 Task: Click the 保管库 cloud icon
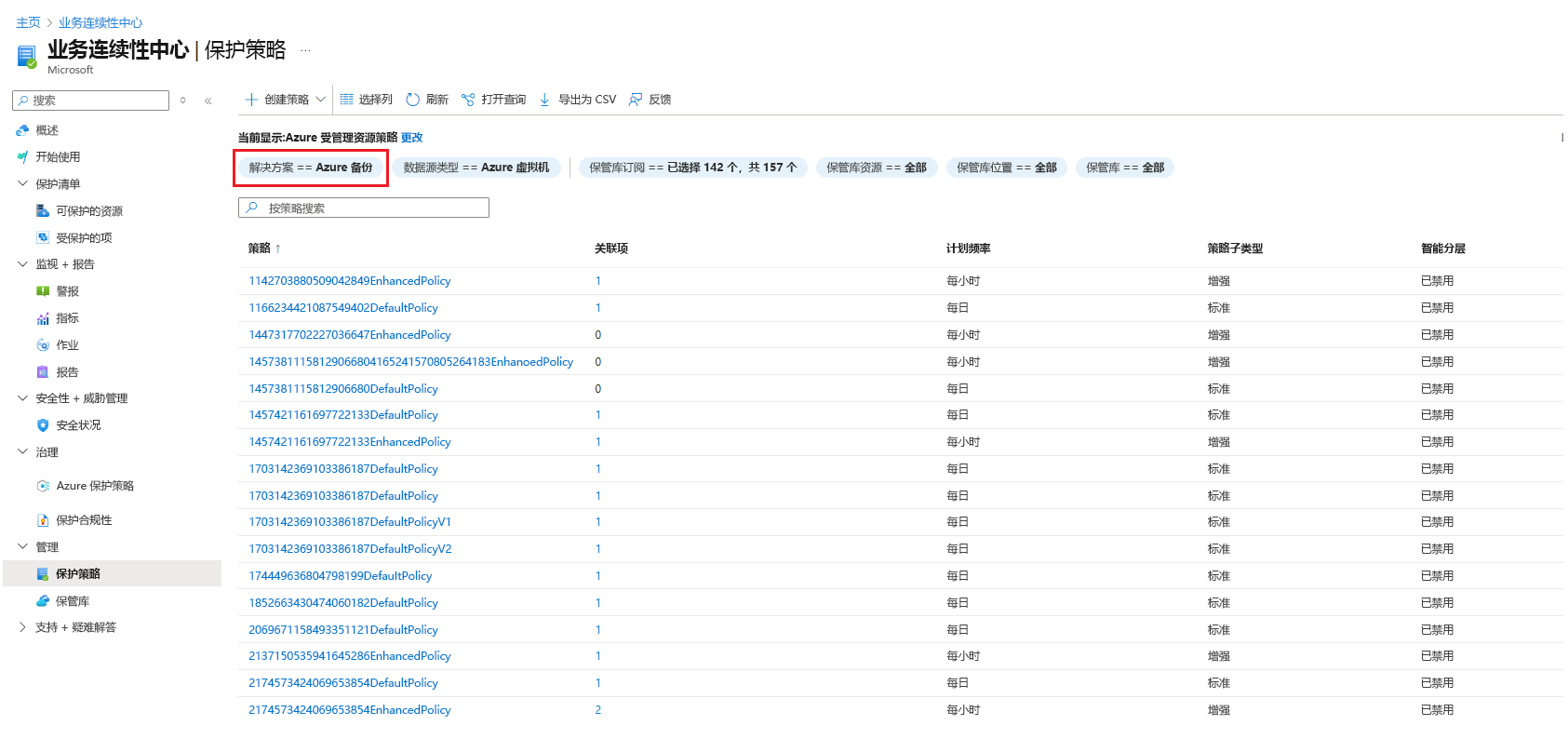[43, 601]
